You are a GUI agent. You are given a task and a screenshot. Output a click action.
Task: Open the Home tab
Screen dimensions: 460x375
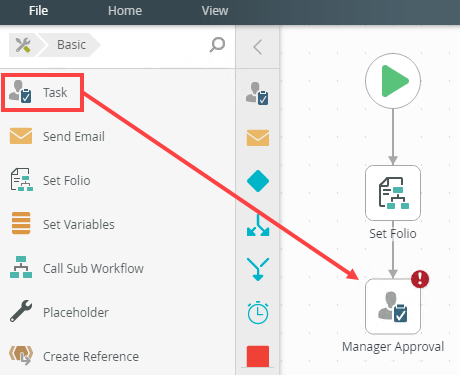pos(125,11)
